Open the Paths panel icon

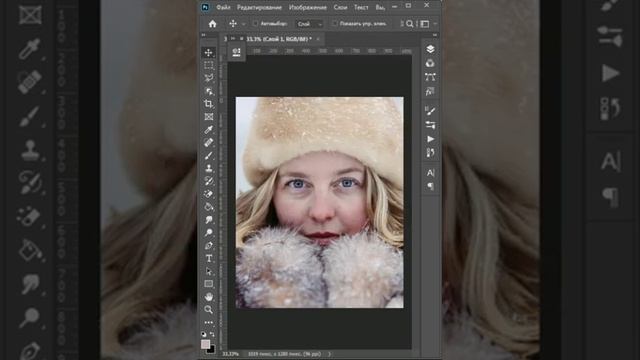[x=430, y=77]
